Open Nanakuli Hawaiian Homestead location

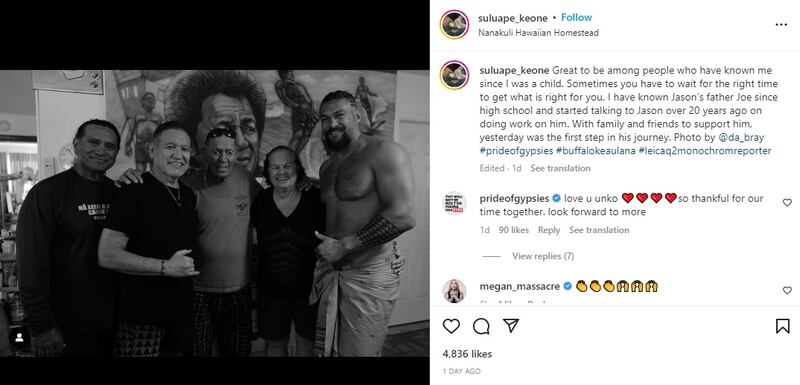click(x=538, y=33)
